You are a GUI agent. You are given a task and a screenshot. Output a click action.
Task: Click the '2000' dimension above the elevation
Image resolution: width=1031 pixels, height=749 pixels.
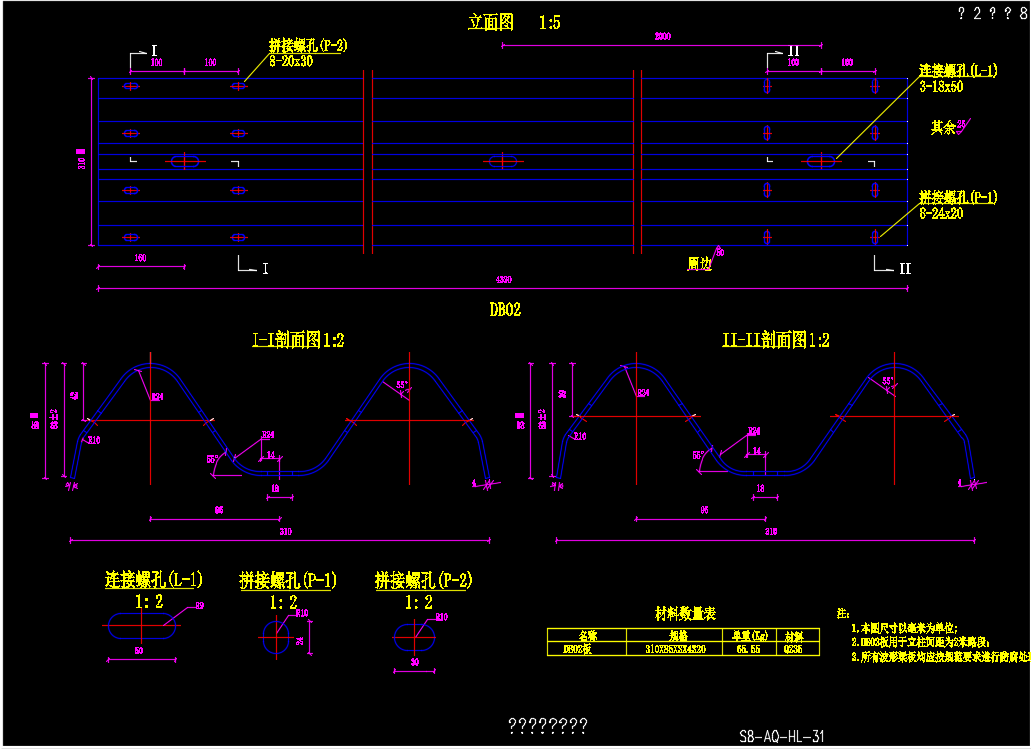(663, 37)
